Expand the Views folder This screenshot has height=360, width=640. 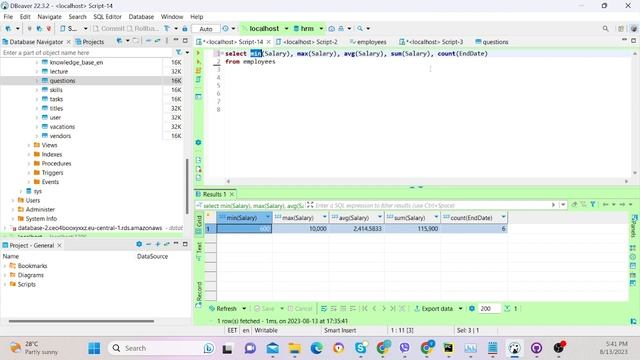(x=29, y=145)
